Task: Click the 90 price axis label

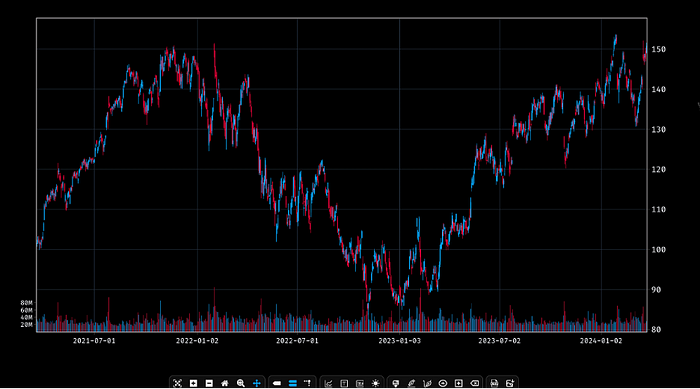Action: (x=656, y=290)
